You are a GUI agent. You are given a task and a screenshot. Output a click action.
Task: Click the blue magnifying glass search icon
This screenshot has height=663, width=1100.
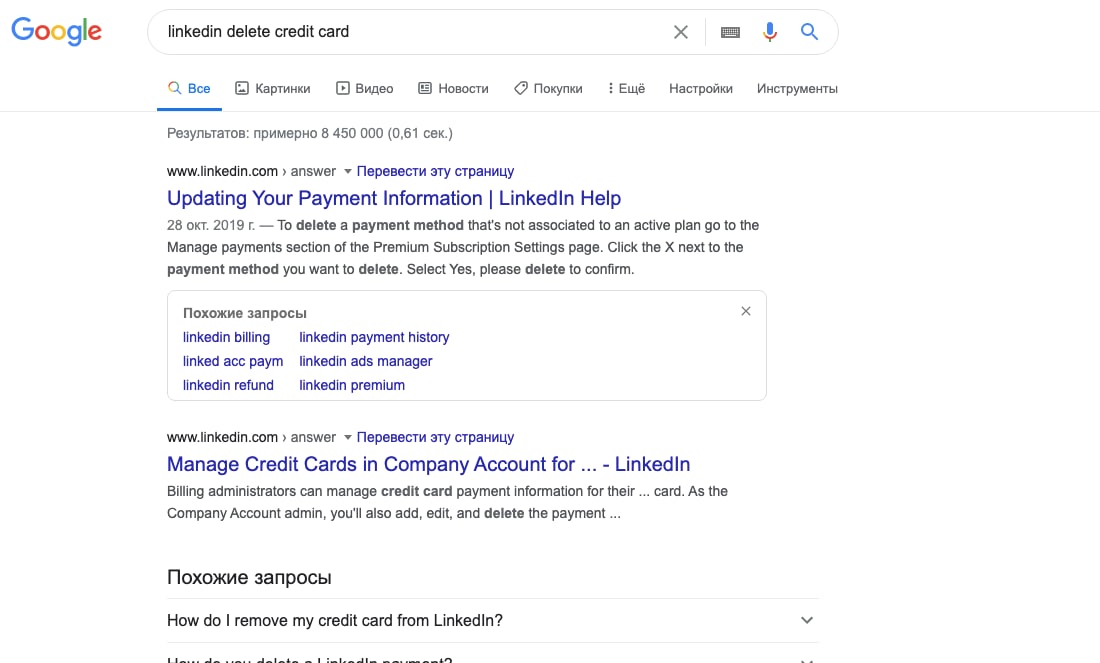point(810,32)
